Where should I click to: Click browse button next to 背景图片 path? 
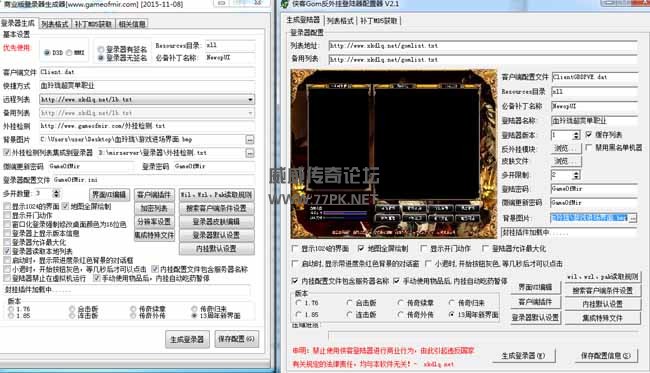coord(250,140)
